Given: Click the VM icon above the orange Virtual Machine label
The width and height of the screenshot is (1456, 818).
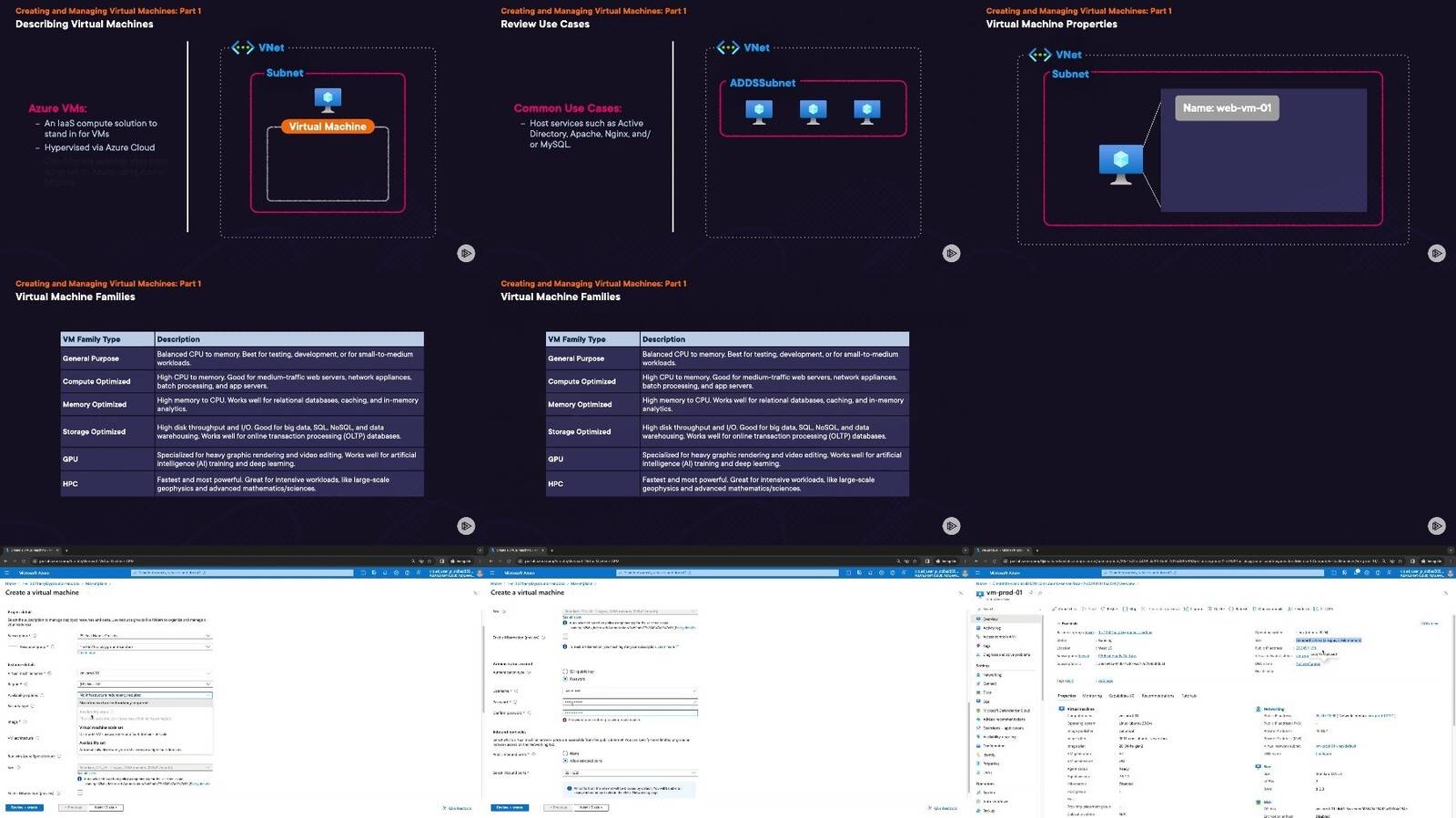Looking at the screenshot, I should coord(328,99).
